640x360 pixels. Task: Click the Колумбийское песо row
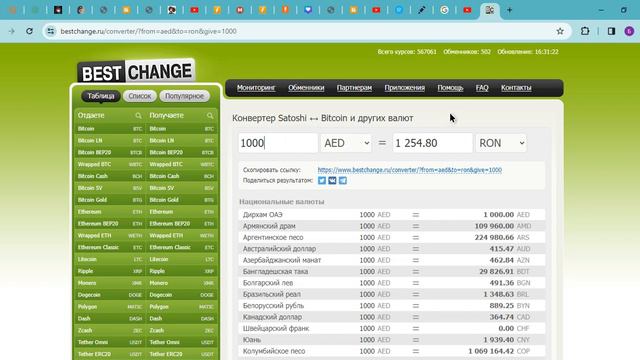coord(392,351)
